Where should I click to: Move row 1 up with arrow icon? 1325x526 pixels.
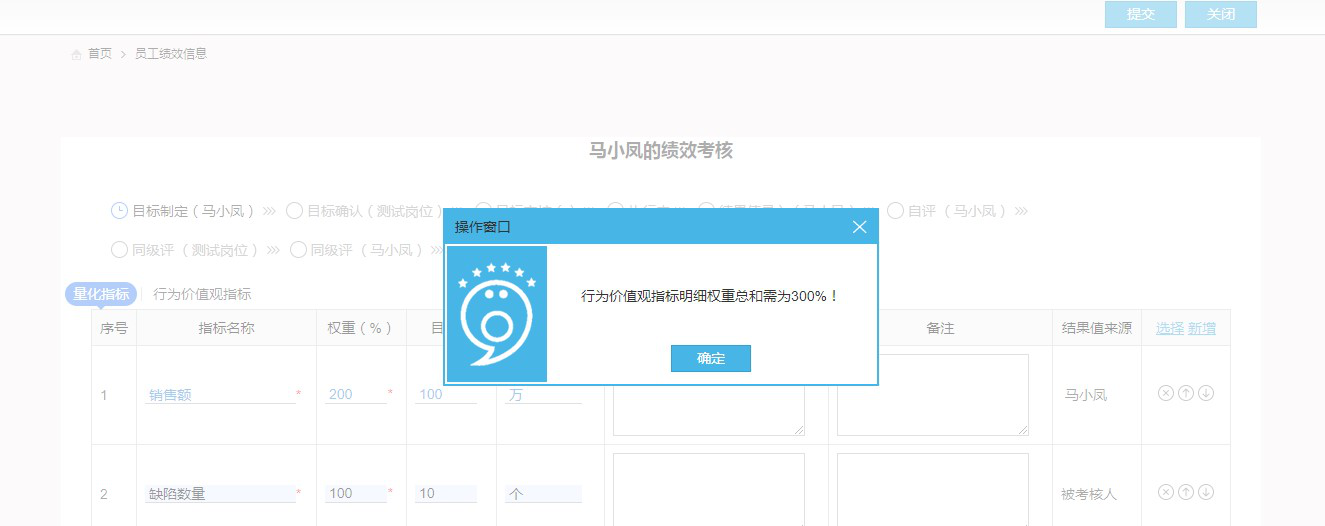[x=1186, y=393]
